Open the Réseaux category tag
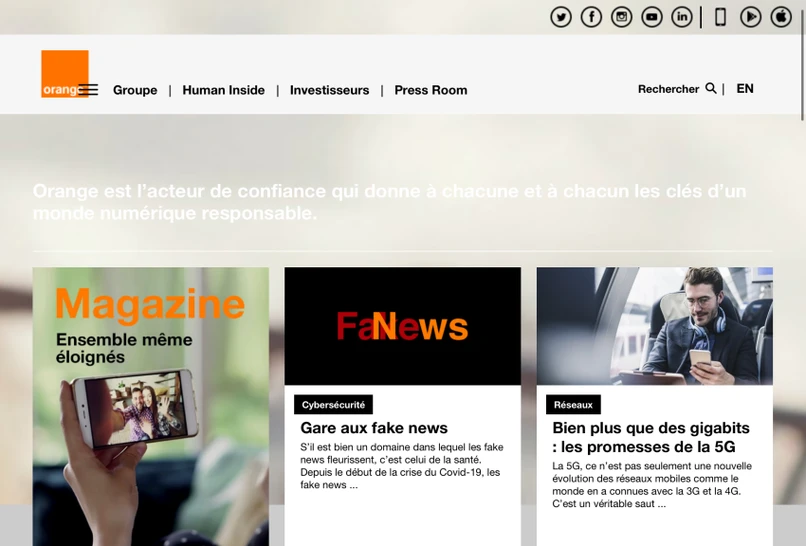This screenshot has width=806, height=546. coord(573,405)
